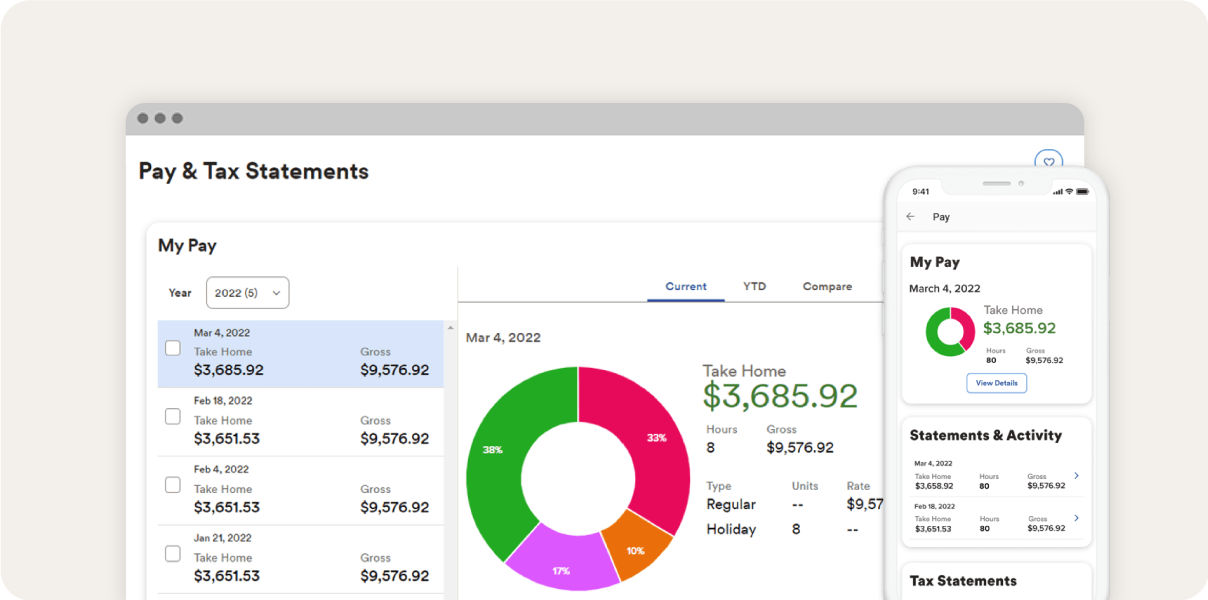Check the checkbox for the Mar 4, 2022 statement
Image resolution: width=1208 pixels, height=600 pixels.
[172, 347]
